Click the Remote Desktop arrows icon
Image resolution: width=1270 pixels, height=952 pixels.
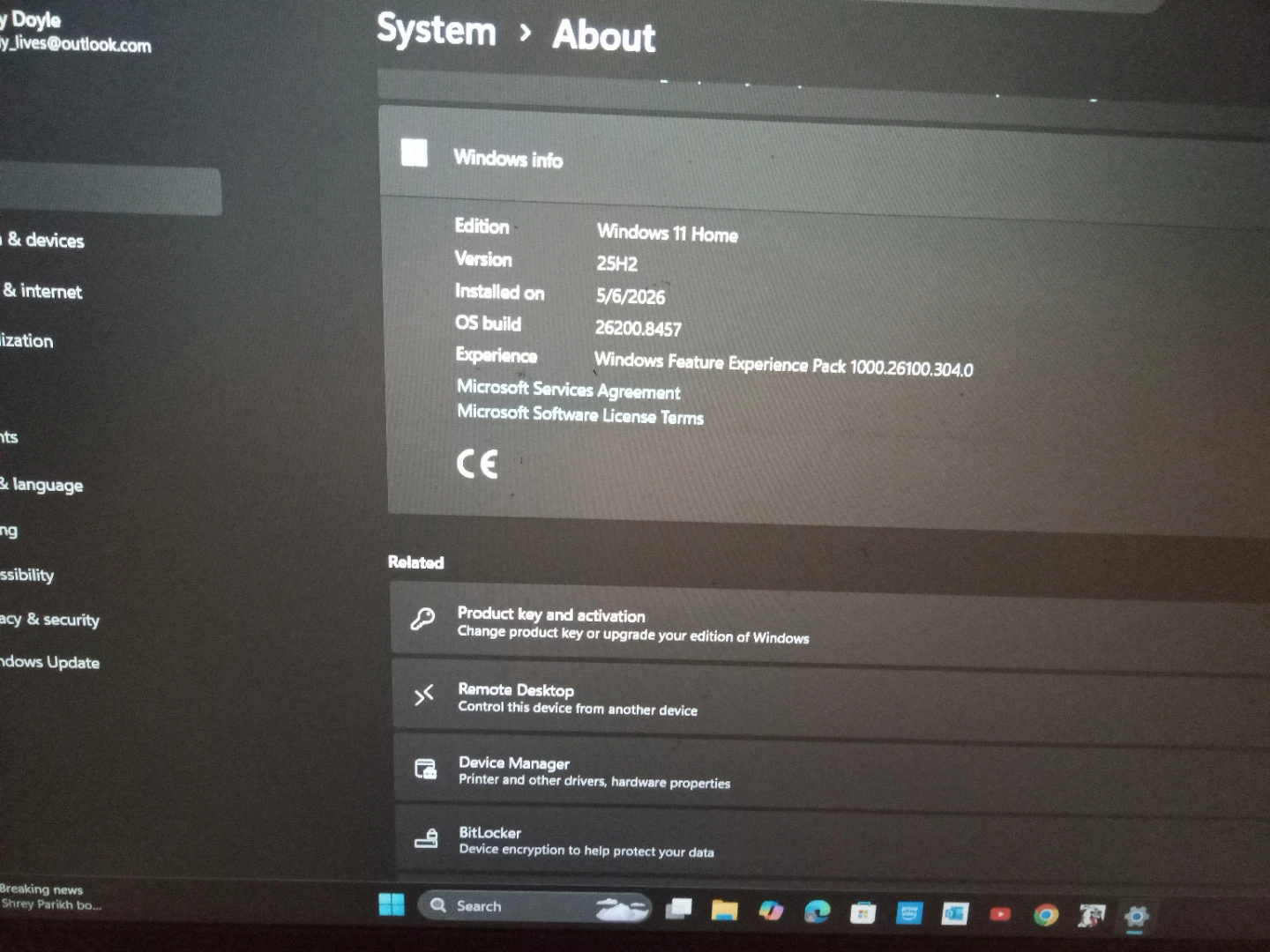[x=424, y=695]
